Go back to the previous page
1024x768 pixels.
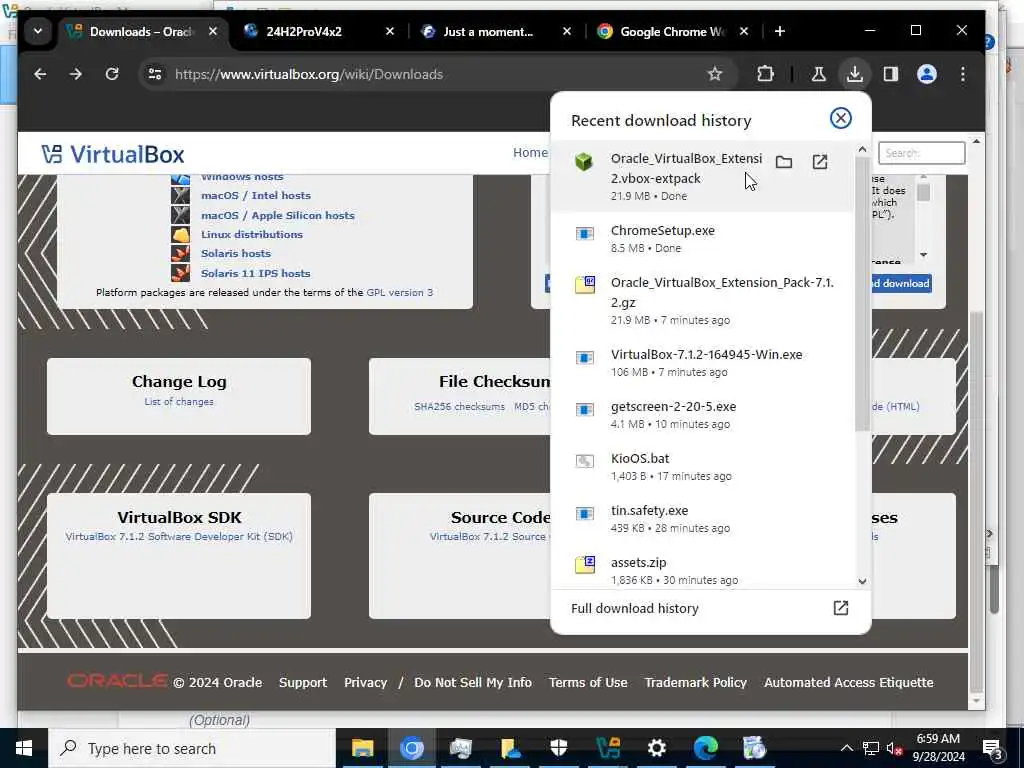(x=40, y=74)
